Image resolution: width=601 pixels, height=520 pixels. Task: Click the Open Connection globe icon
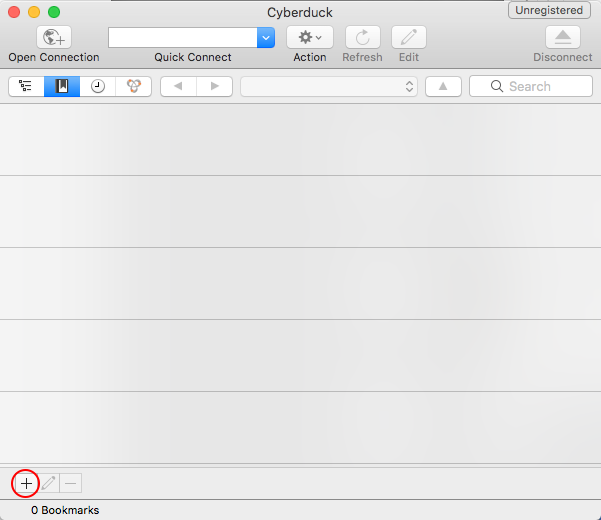[54, 37]
